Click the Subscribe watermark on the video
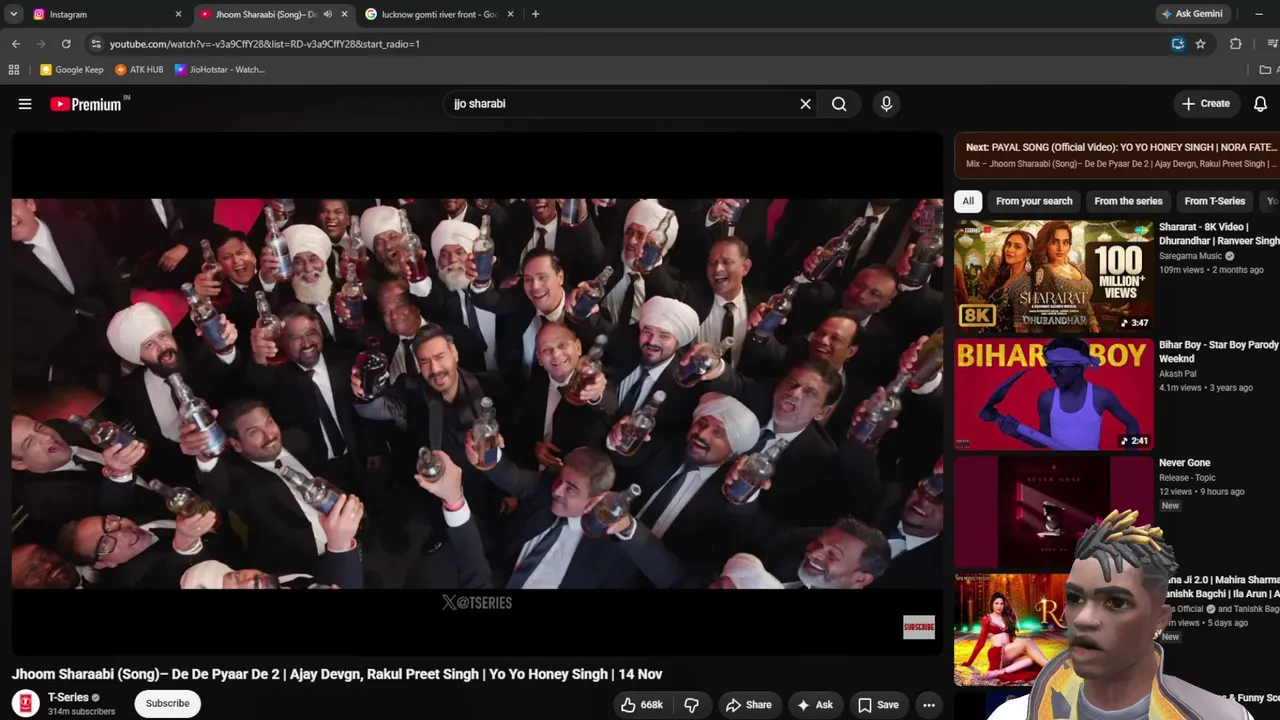The image size is (1280, 720). coord(919,627)
